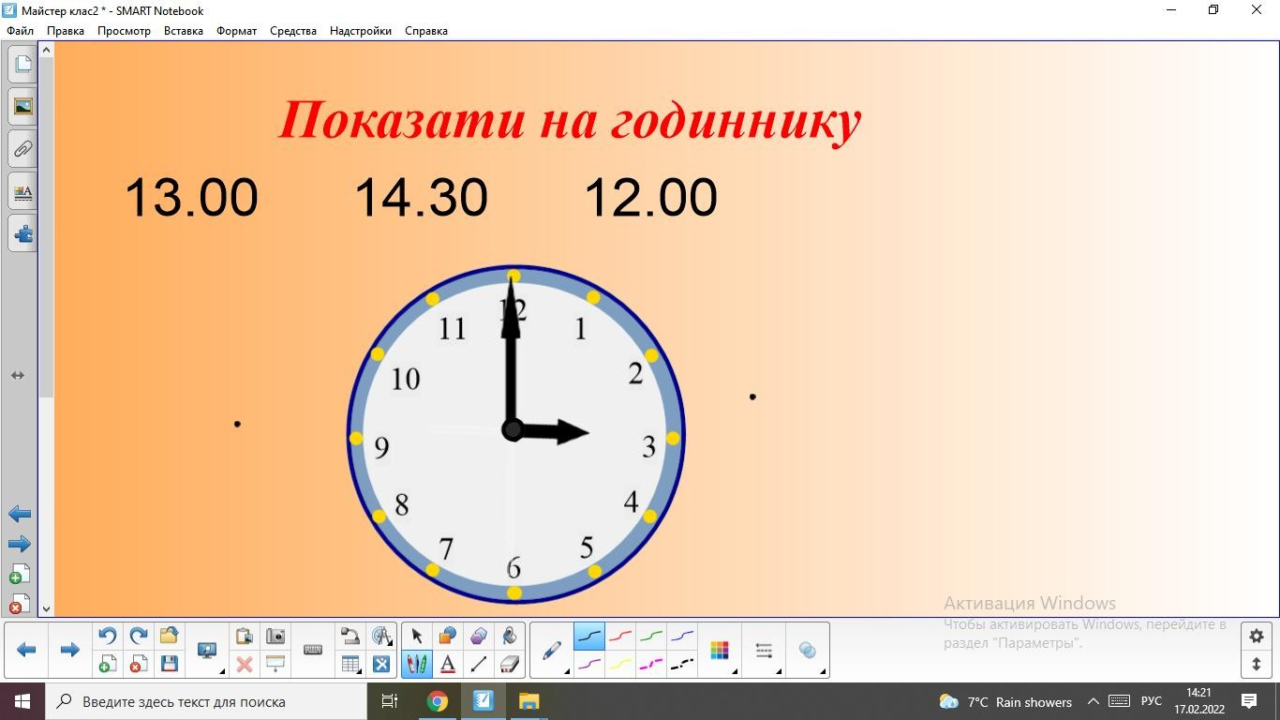Open the Просмотр menu

point(124,31)
